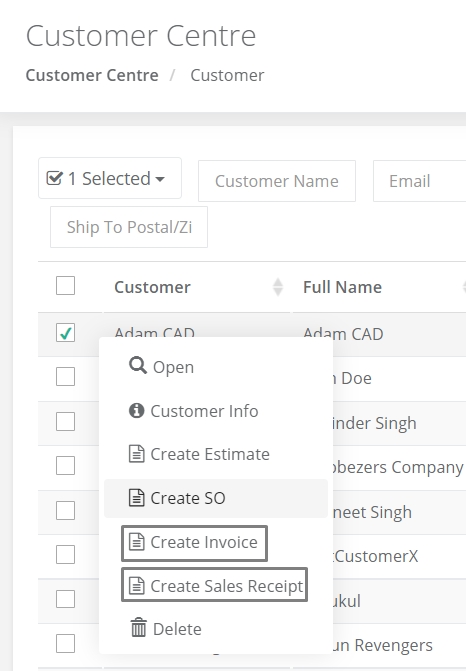Check the checkbox in the Company row
Screen dimensions: 466x671
point(65,466)
